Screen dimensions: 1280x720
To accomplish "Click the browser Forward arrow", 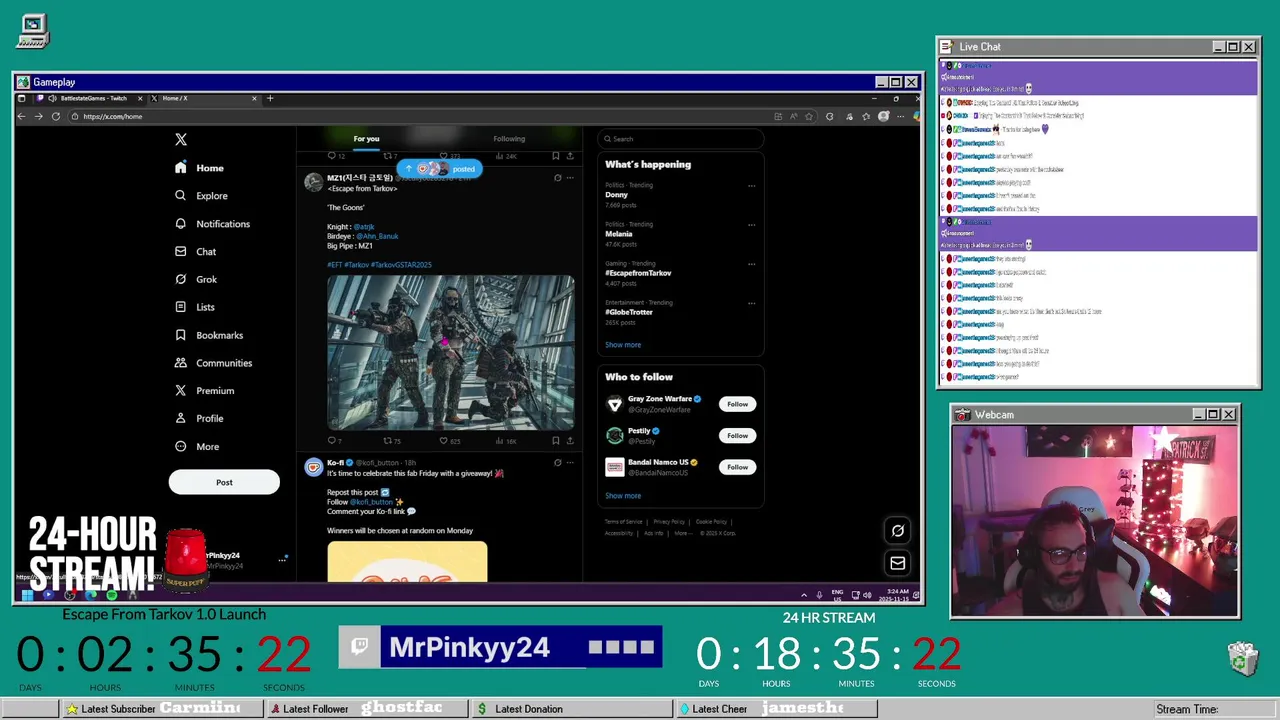I will coord(38,117).
